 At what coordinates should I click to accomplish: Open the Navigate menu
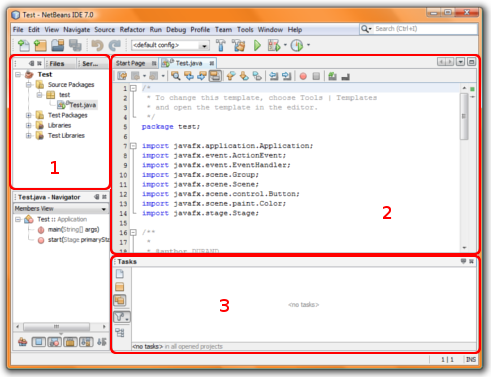point(77,30)
